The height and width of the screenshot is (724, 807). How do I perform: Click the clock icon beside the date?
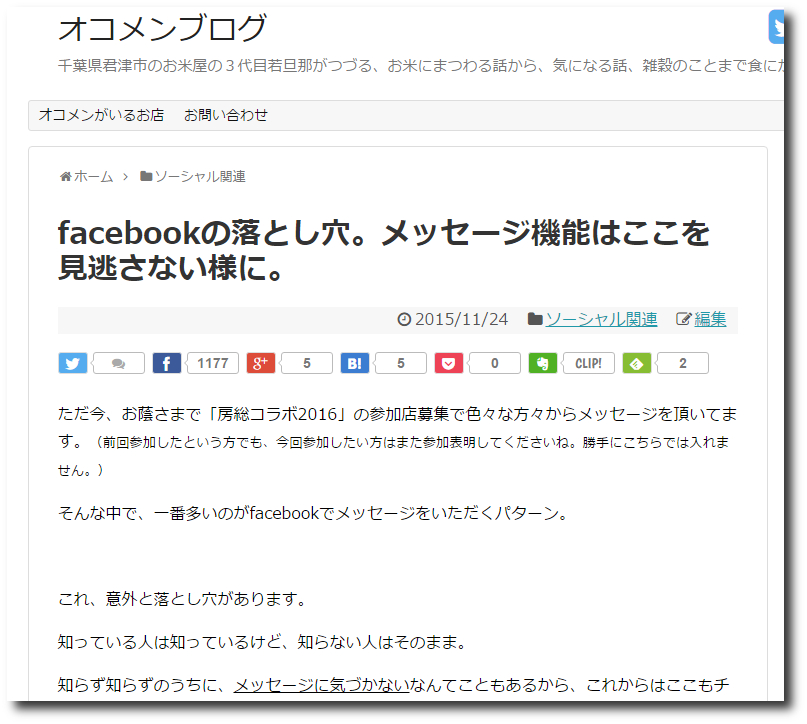pos(405,320)
